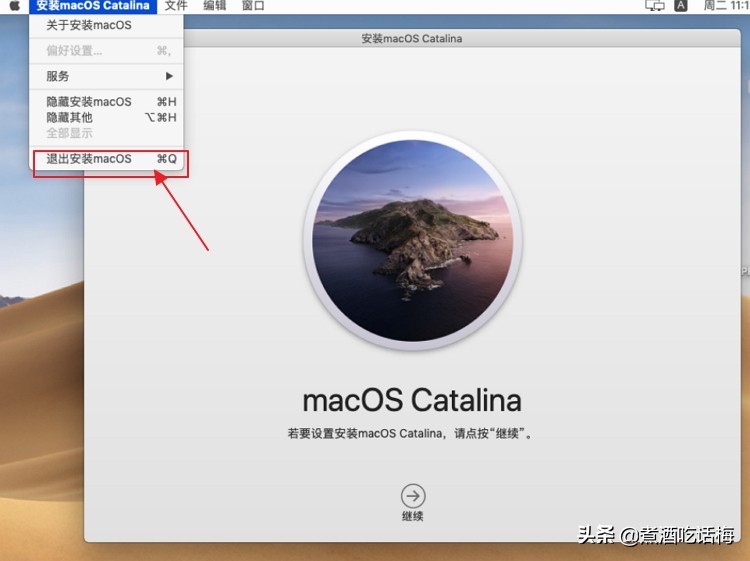Image resolution: width=750 pixels, height=561 pixels.
Task: Open the 窗口 menu
Action: pyautogui.click(x=253, y=6)
